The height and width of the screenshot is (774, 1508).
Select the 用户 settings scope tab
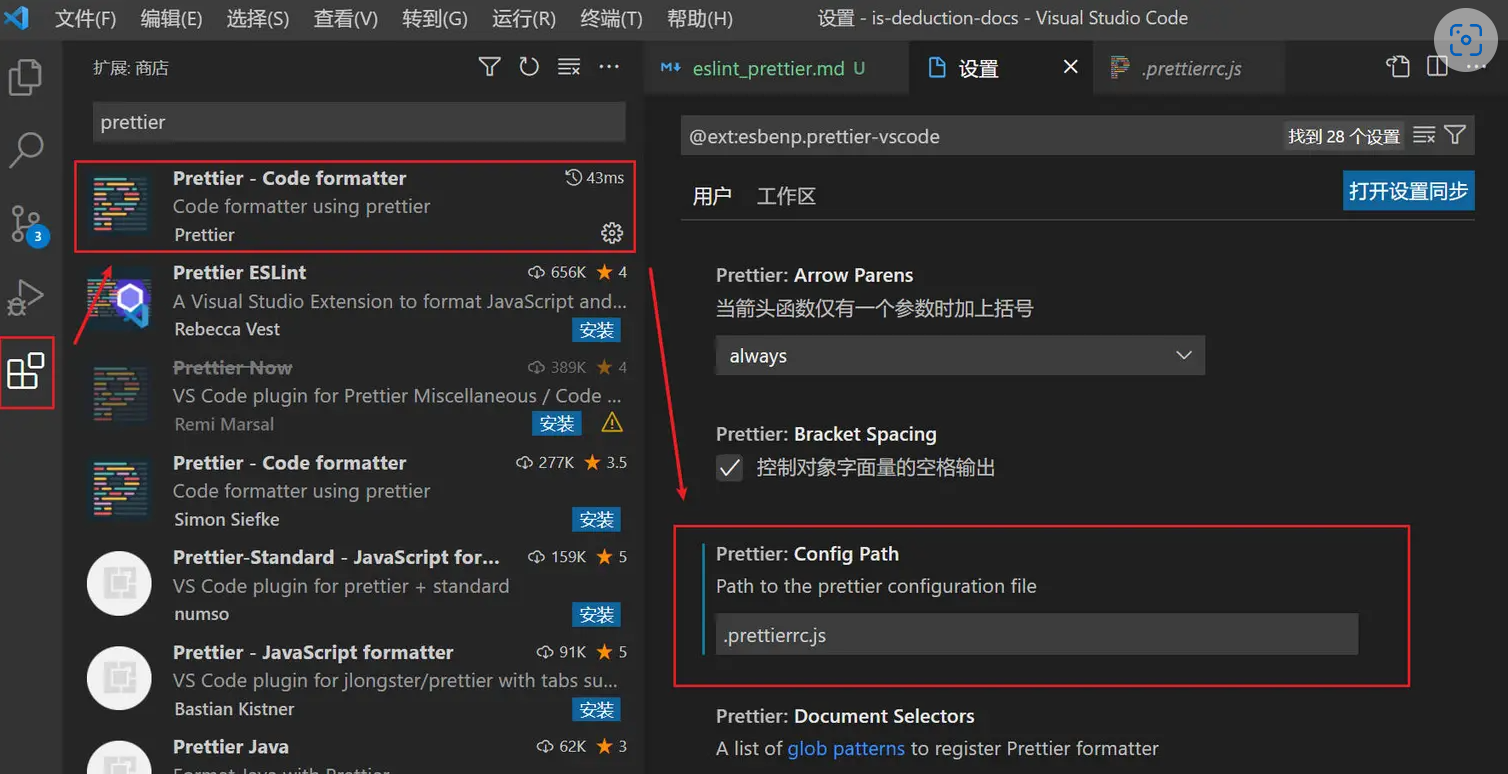click(x=712, y=196)
